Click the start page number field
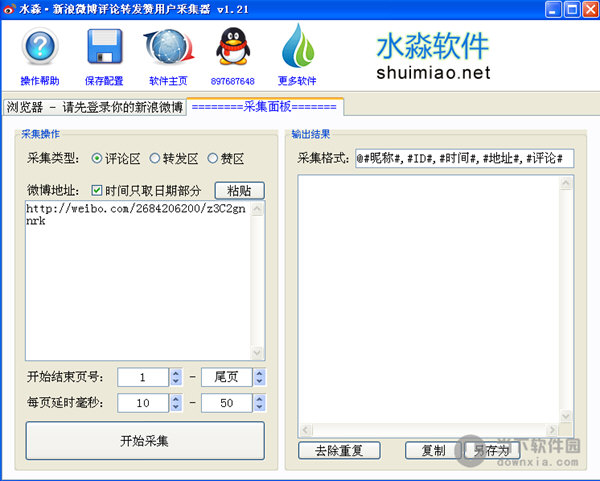Screen dimensions: 600x481 click(143, 377)
